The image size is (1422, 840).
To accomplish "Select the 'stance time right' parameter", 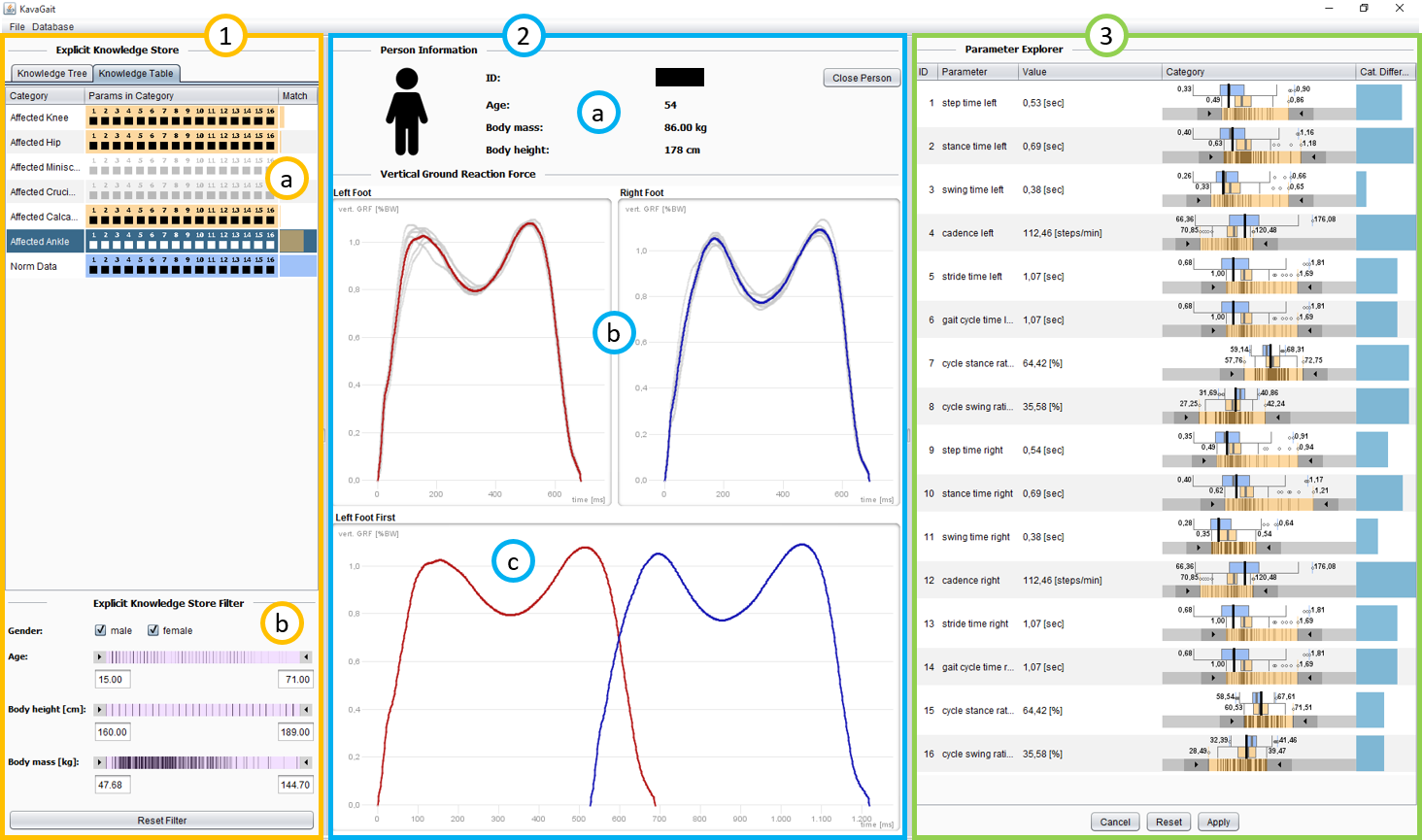I will 1166,493.
